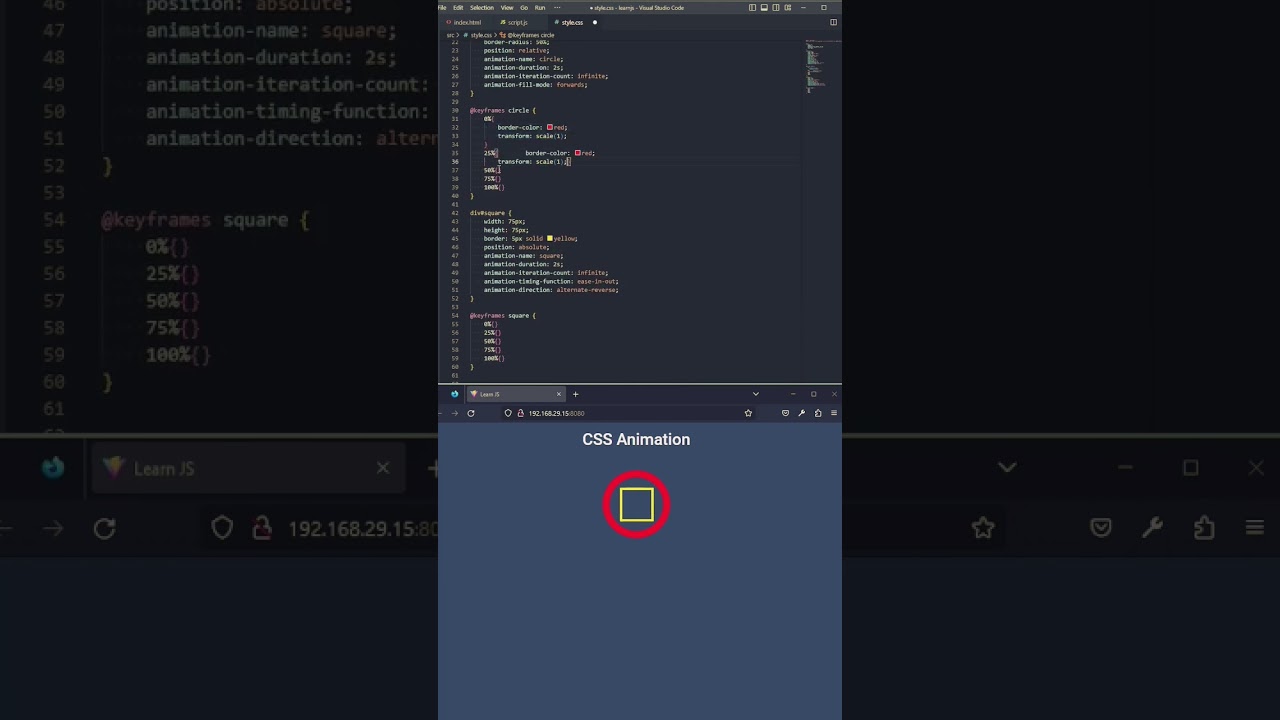Open the Run menu
The height and width of the screenshot is (720, 1280).
pyautogui.click(x=540, y=8)
